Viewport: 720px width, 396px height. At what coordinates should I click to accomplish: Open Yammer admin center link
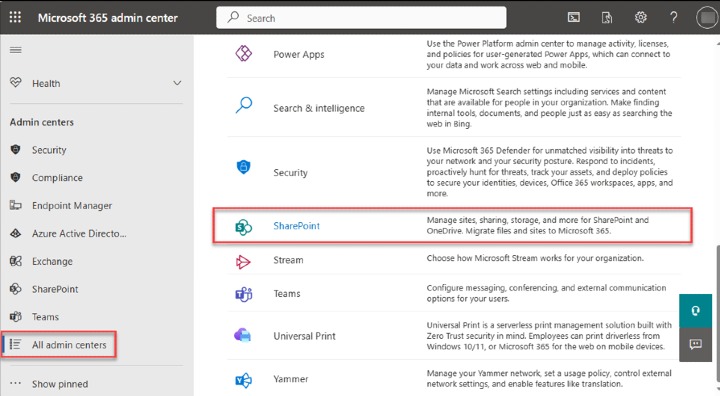point(291,379)
